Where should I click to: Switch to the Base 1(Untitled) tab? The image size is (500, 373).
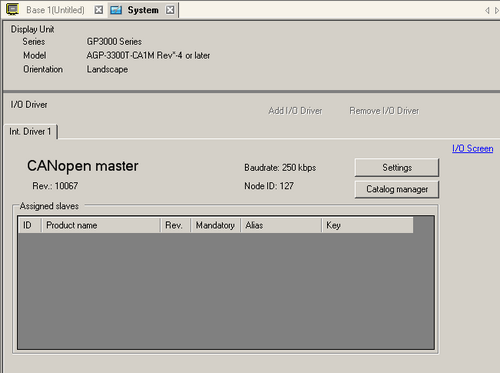(x=55, y=10)
